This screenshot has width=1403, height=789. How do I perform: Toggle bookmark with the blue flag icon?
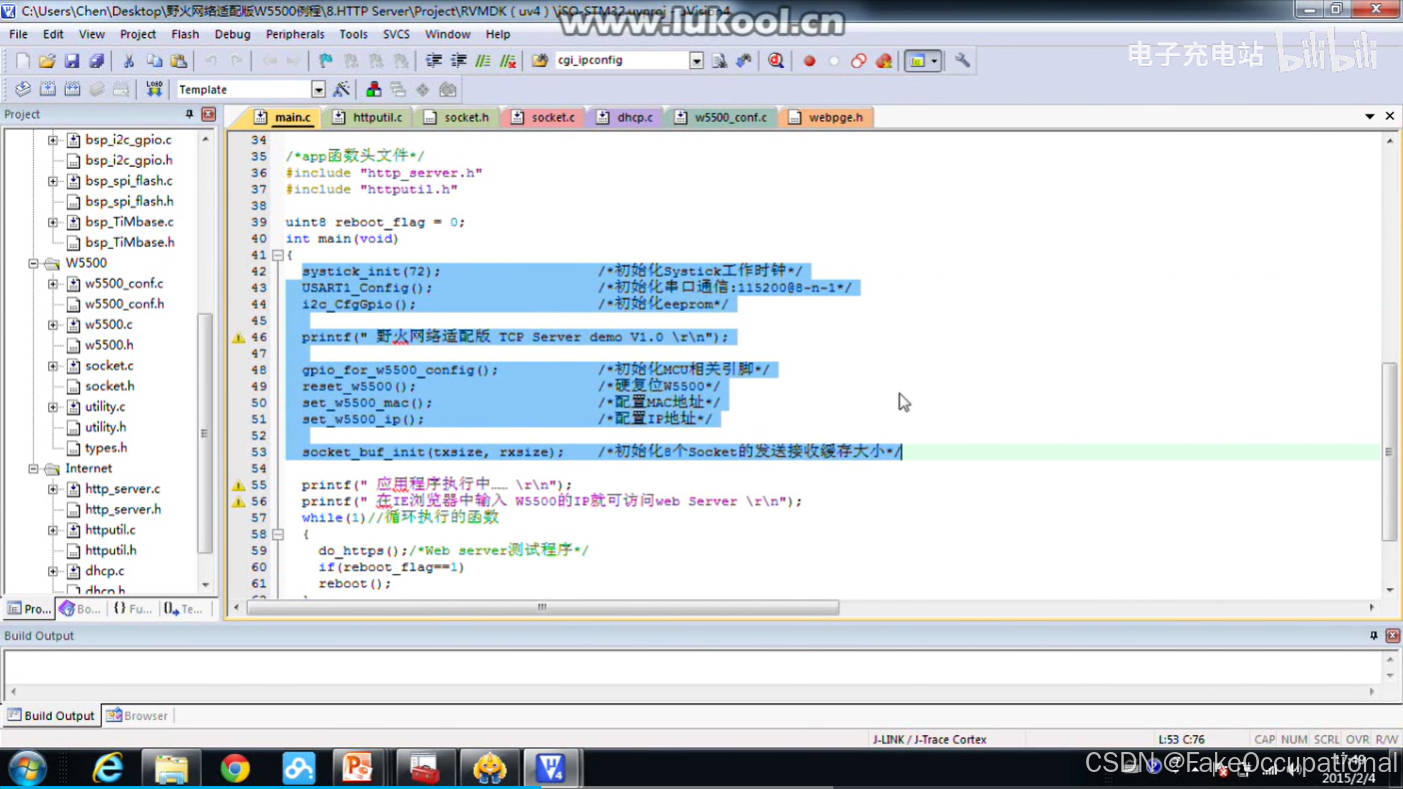[x=326, y=61]
